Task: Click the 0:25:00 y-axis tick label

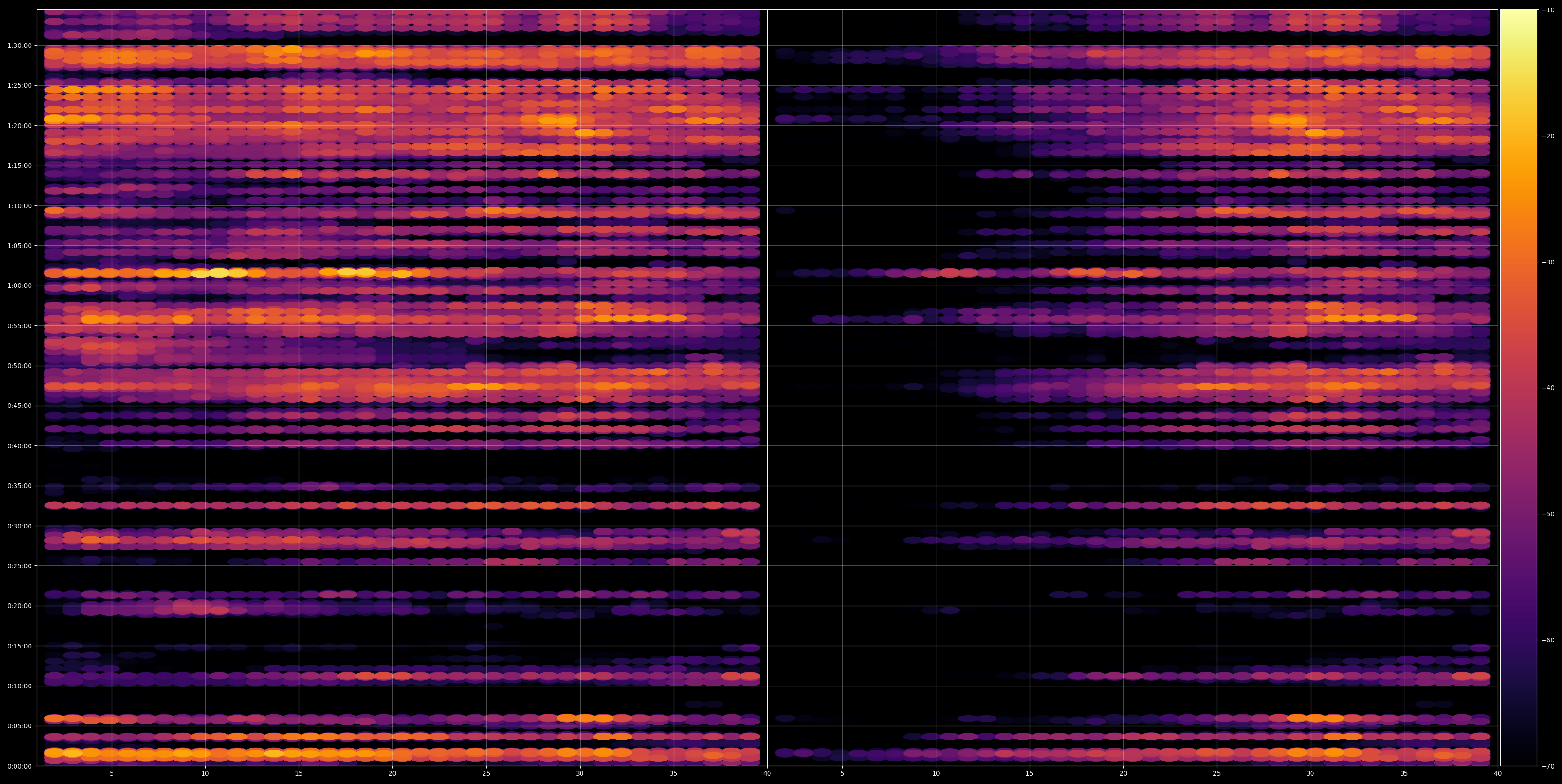Action: point(20,565)
